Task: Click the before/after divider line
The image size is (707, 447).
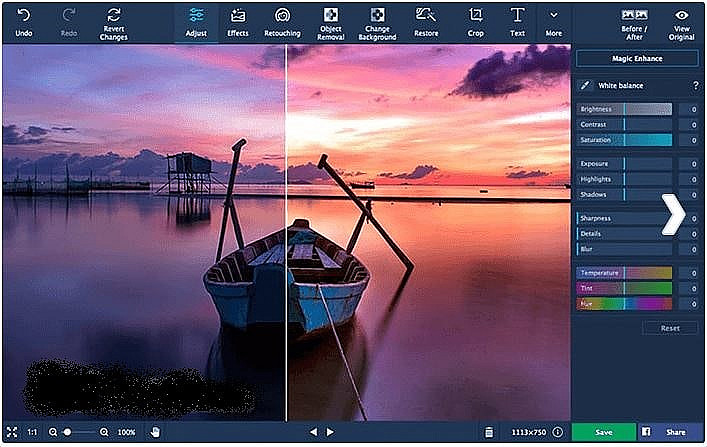Action: click(286, 233)
